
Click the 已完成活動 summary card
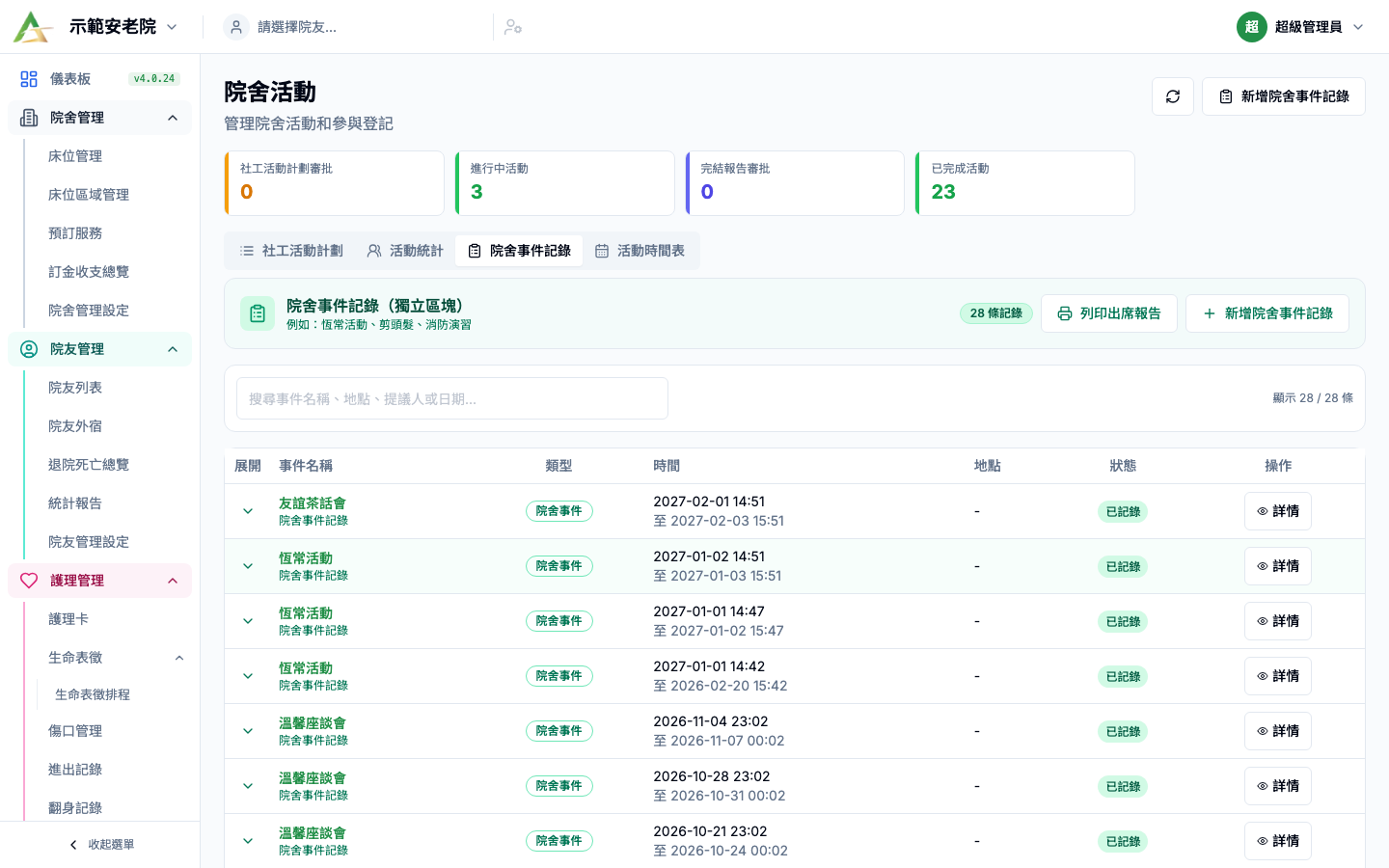(1025, 183)
